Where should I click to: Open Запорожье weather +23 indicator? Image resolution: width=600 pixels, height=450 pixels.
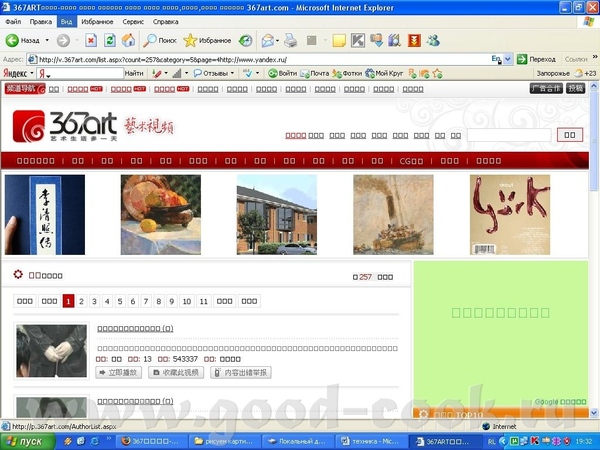(566, 73)
